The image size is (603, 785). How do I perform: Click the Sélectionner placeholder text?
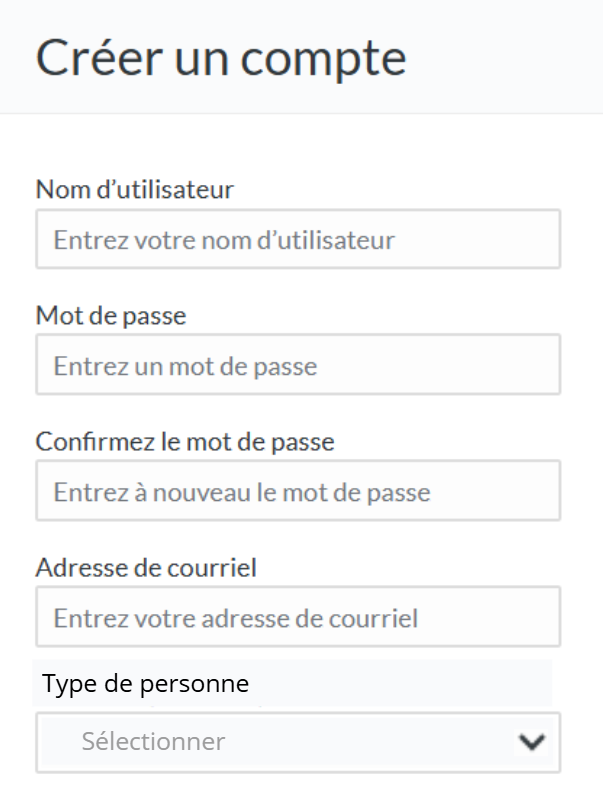tap(153, 742)
